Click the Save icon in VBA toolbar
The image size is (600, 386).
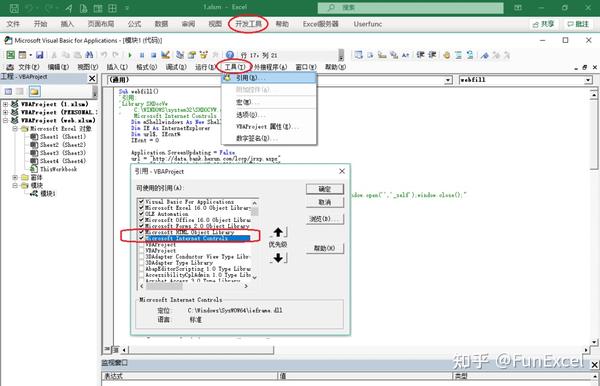click(x=39, y=55)
